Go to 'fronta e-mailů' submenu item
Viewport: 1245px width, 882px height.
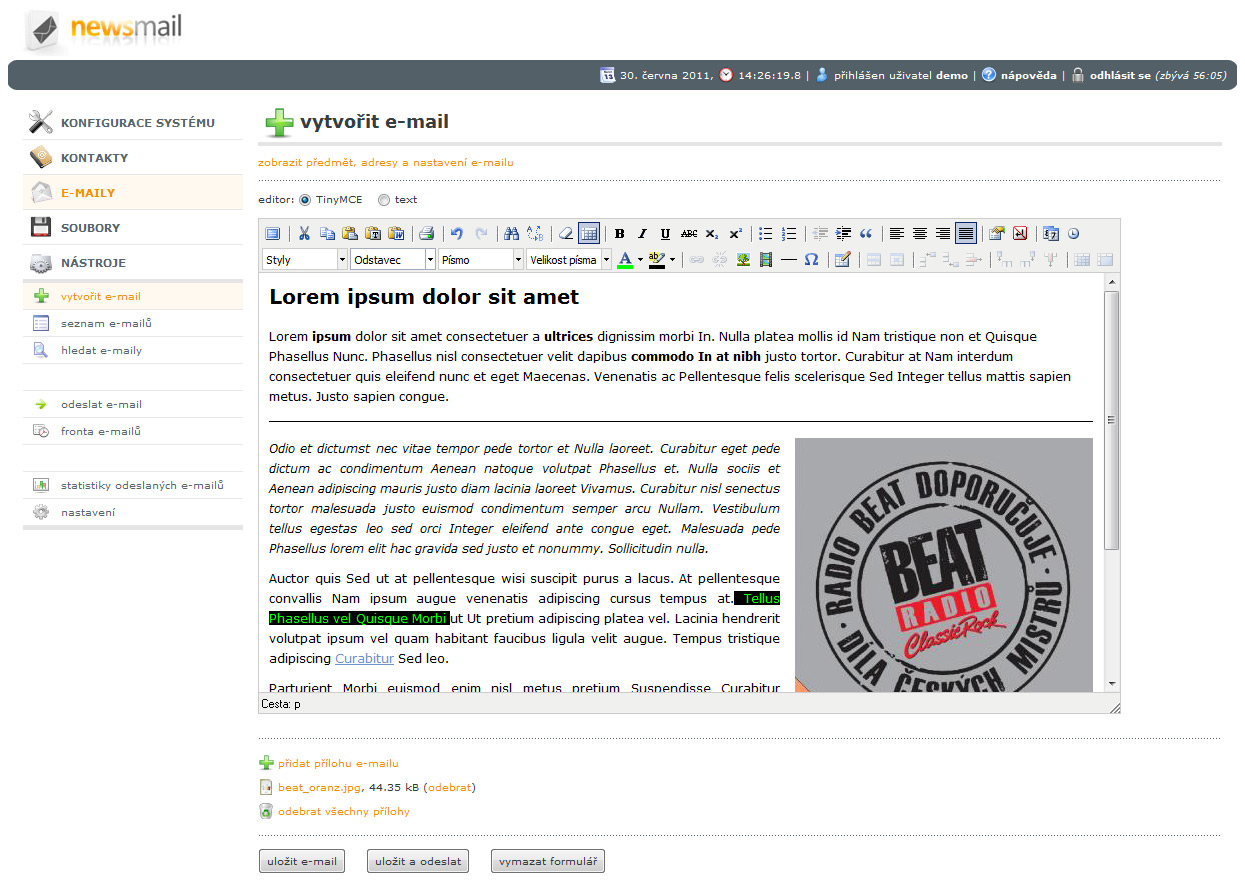[x=133, y=431]
